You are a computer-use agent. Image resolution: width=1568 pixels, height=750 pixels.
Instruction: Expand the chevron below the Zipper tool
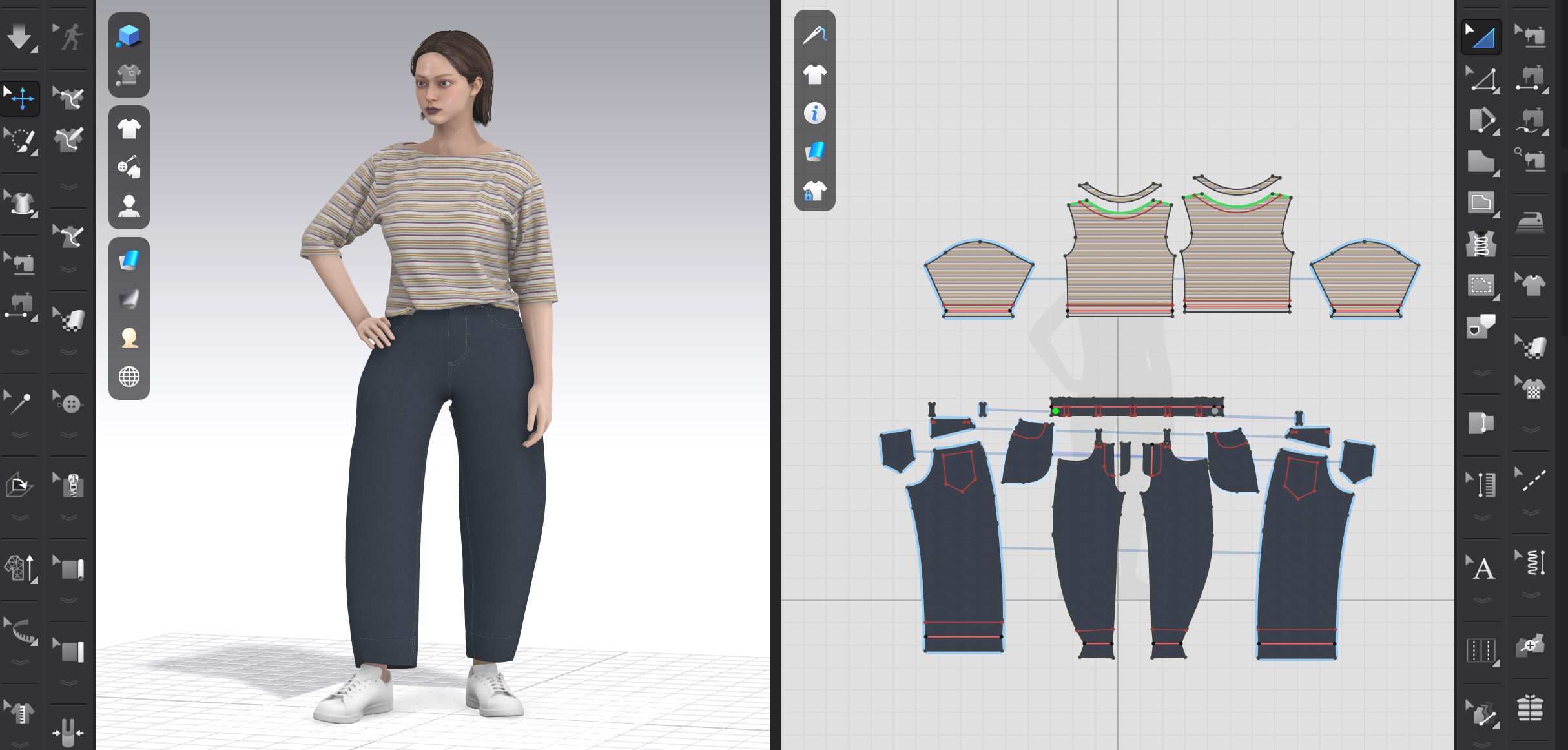pos(69,517)
